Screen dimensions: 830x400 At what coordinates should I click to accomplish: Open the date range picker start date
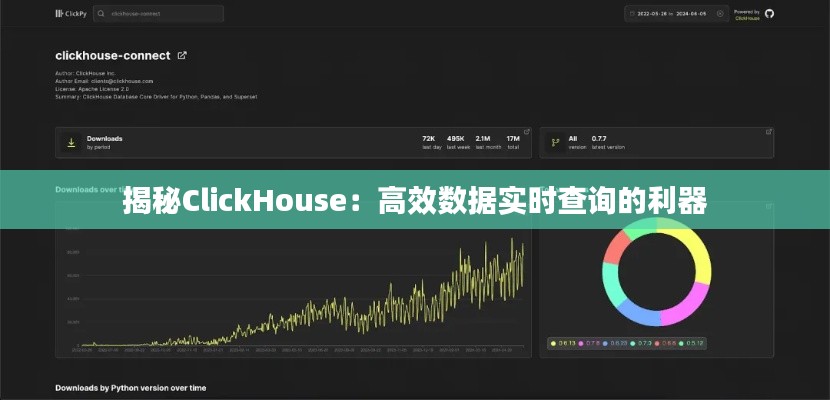654,14
